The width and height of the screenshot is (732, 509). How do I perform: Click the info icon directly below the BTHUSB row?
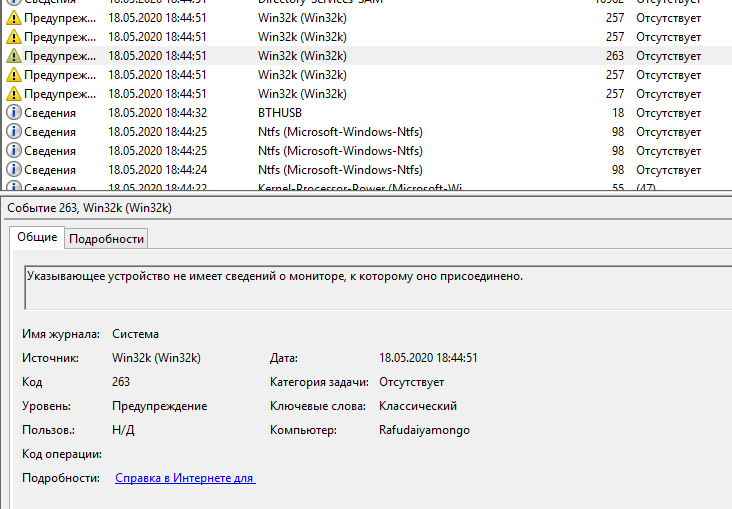[13, 132]
